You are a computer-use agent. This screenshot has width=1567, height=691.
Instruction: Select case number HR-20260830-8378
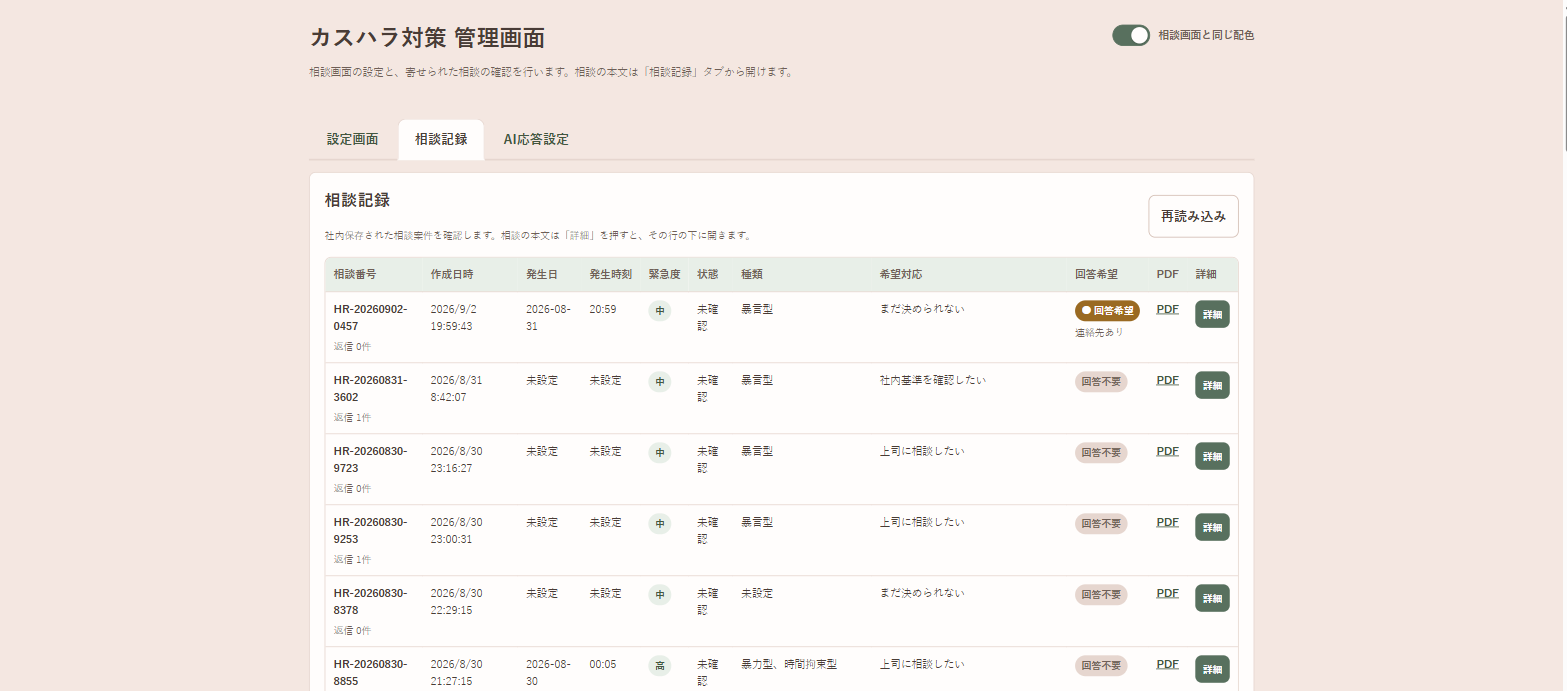(370, 602)
